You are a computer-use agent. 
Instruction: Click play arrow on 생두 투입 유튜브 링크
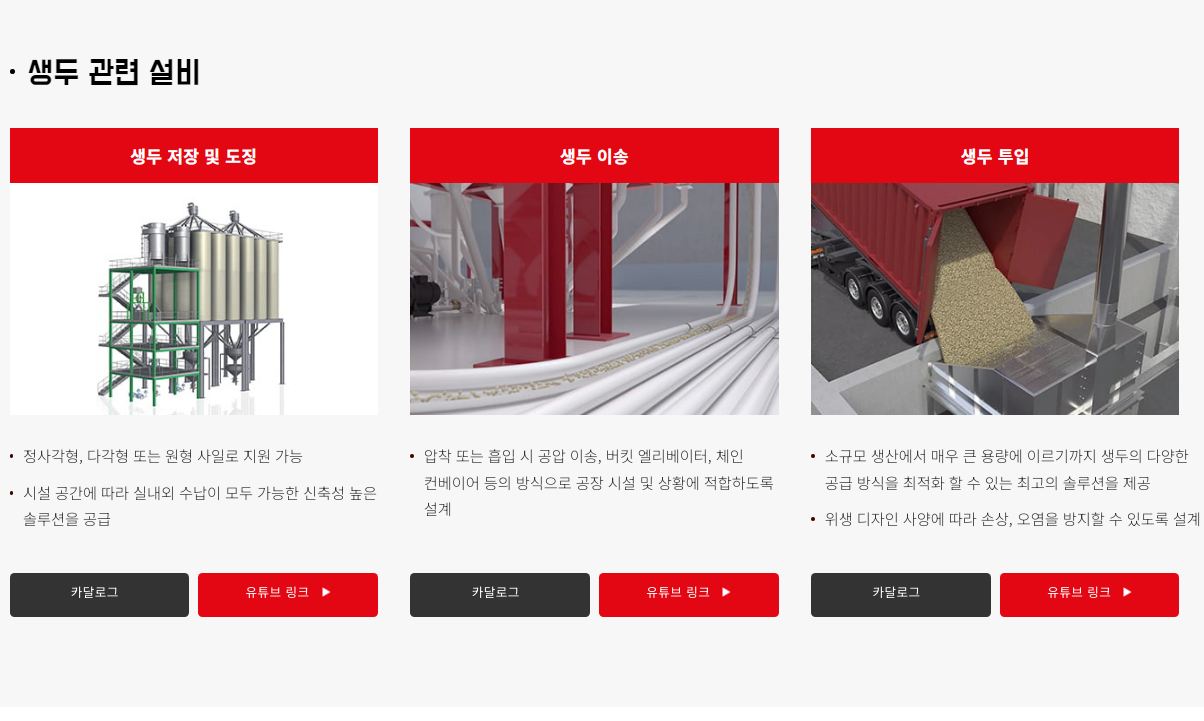[1127, 593]
